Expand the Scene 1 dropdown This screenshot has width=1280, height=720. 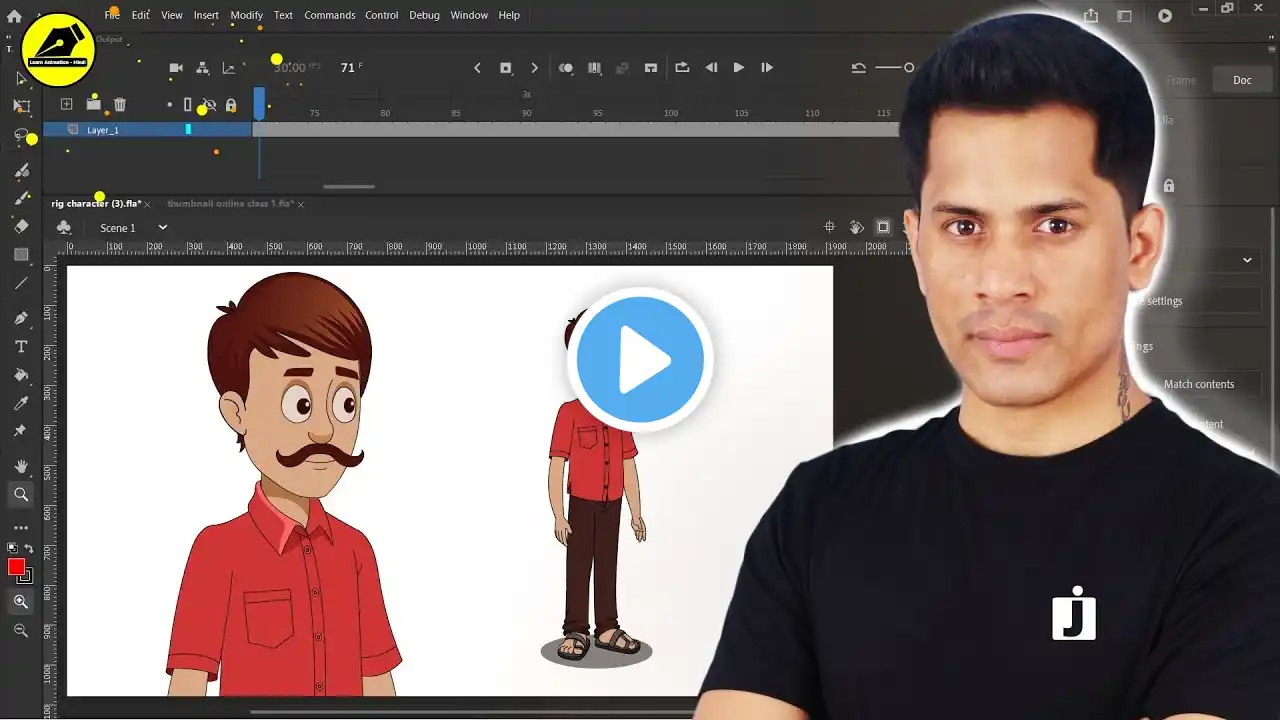tap(163, 228)
